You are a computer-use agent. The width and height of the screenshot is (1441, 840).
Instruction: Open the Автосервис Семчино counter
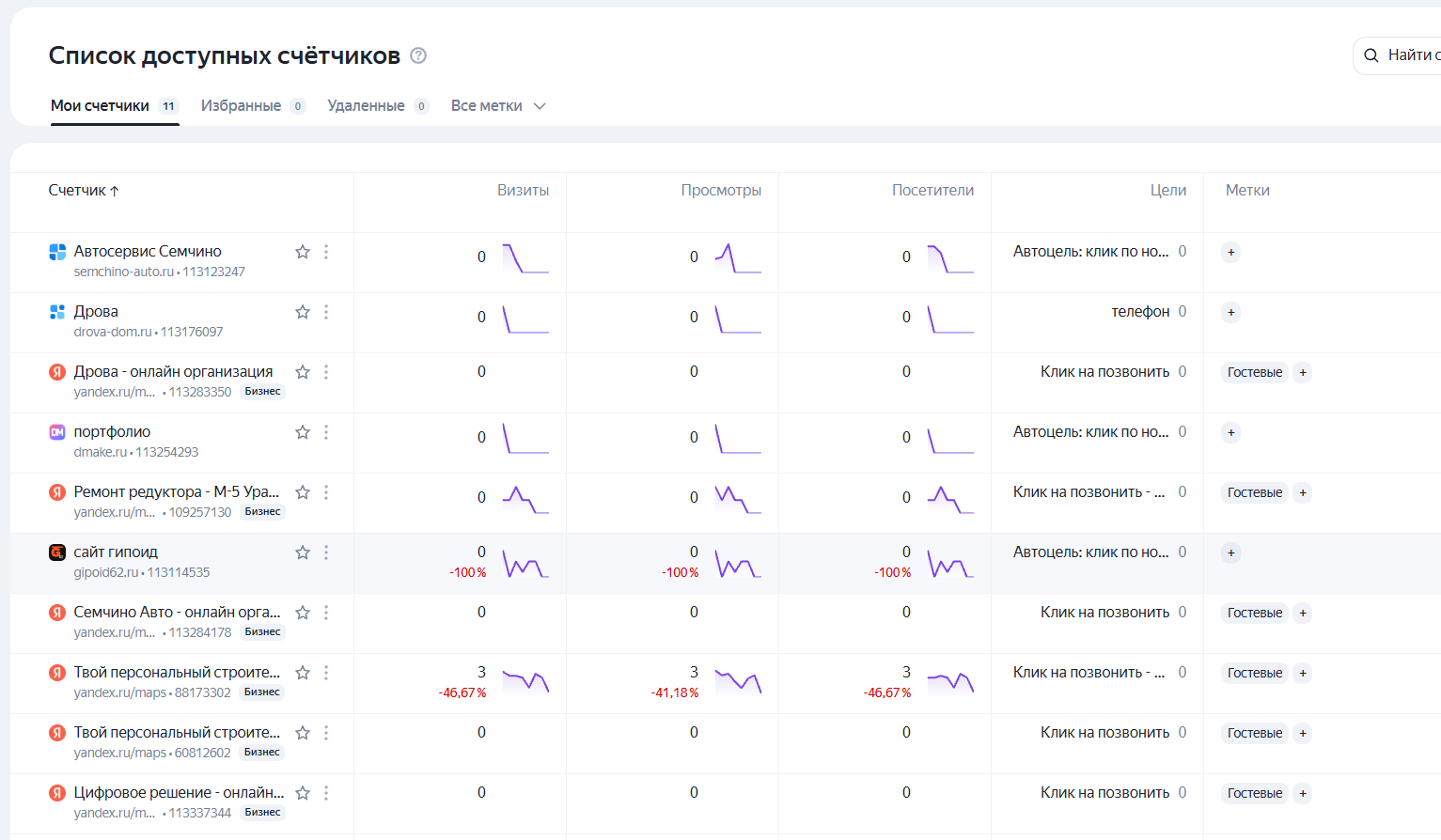148,252
